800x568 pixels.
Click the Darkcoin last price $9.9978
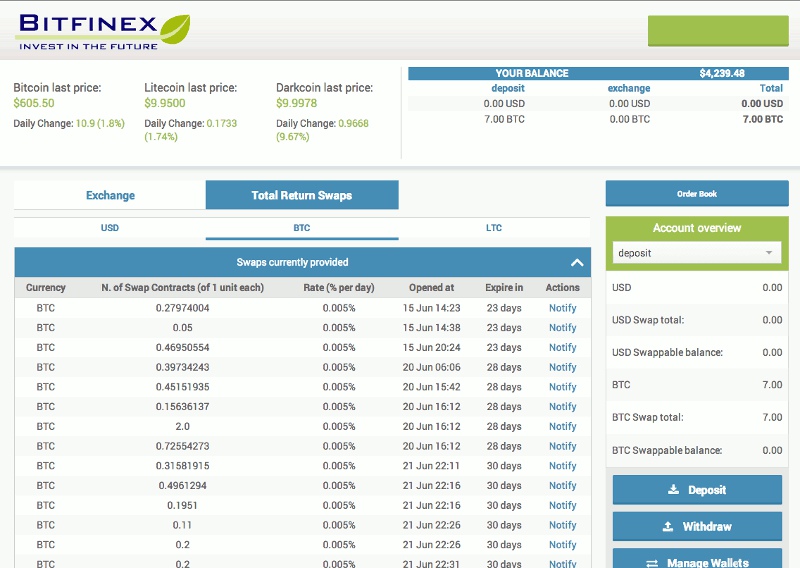(x=296, y=103)
